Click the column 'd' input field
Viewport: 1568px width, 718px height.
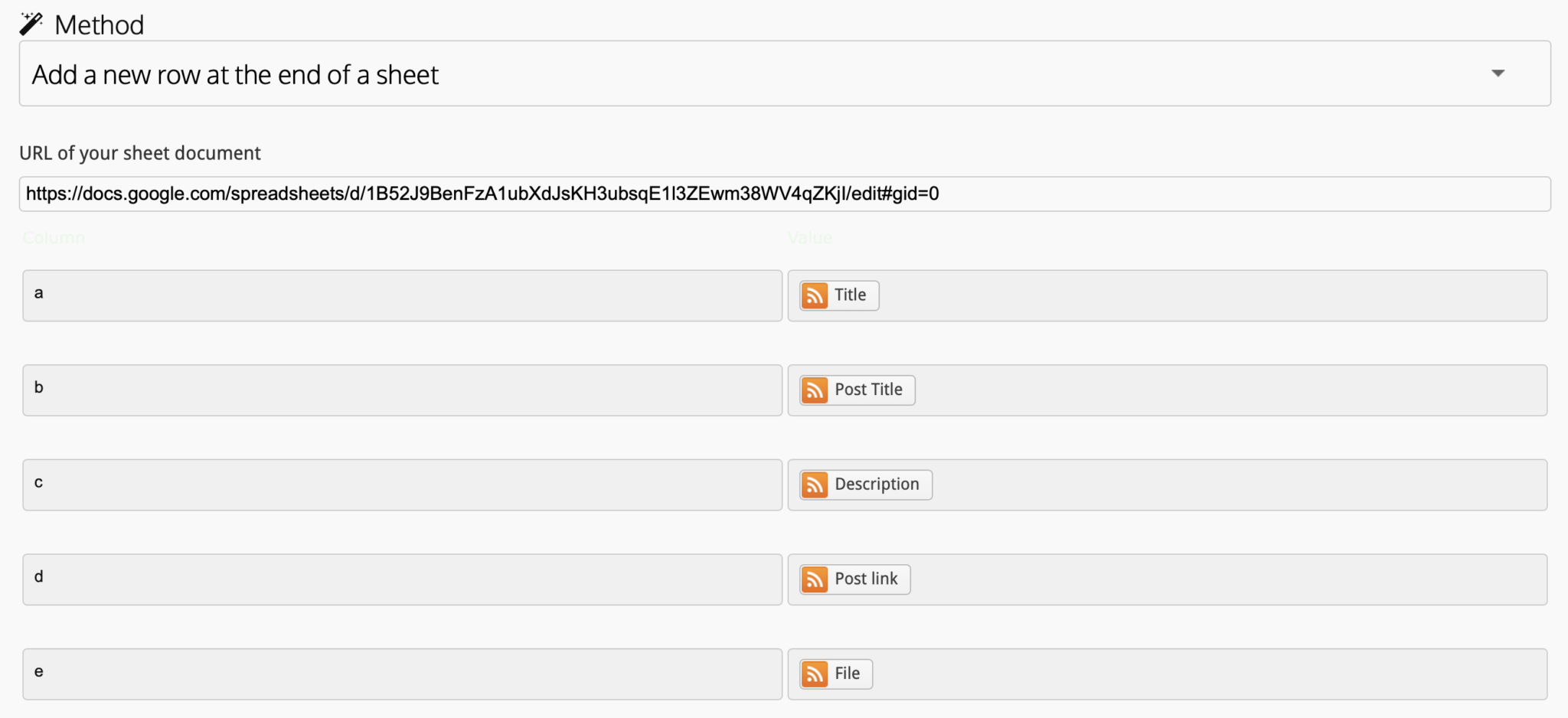point(402,579)
